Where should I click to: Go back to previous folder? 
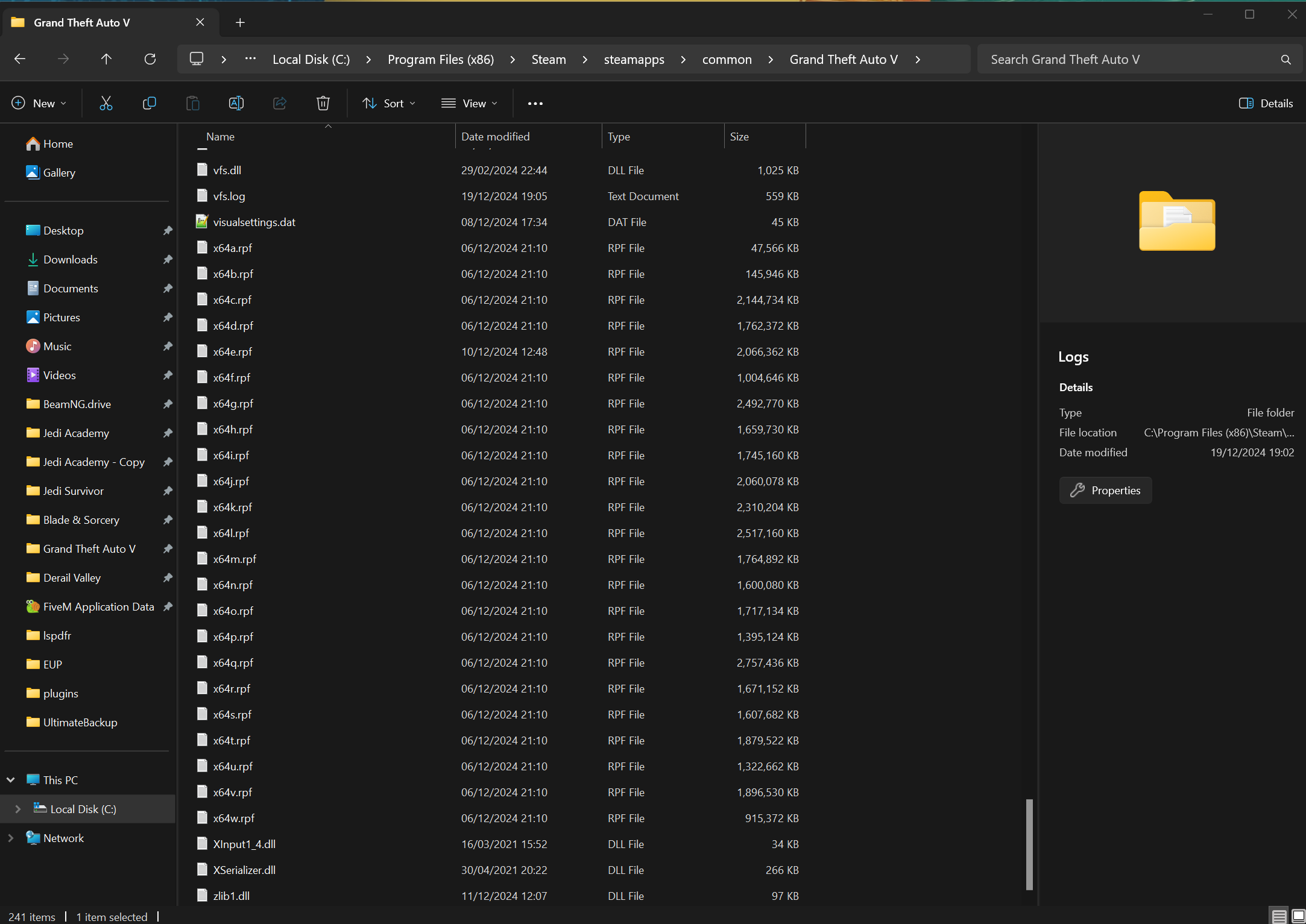pos(20,59)
